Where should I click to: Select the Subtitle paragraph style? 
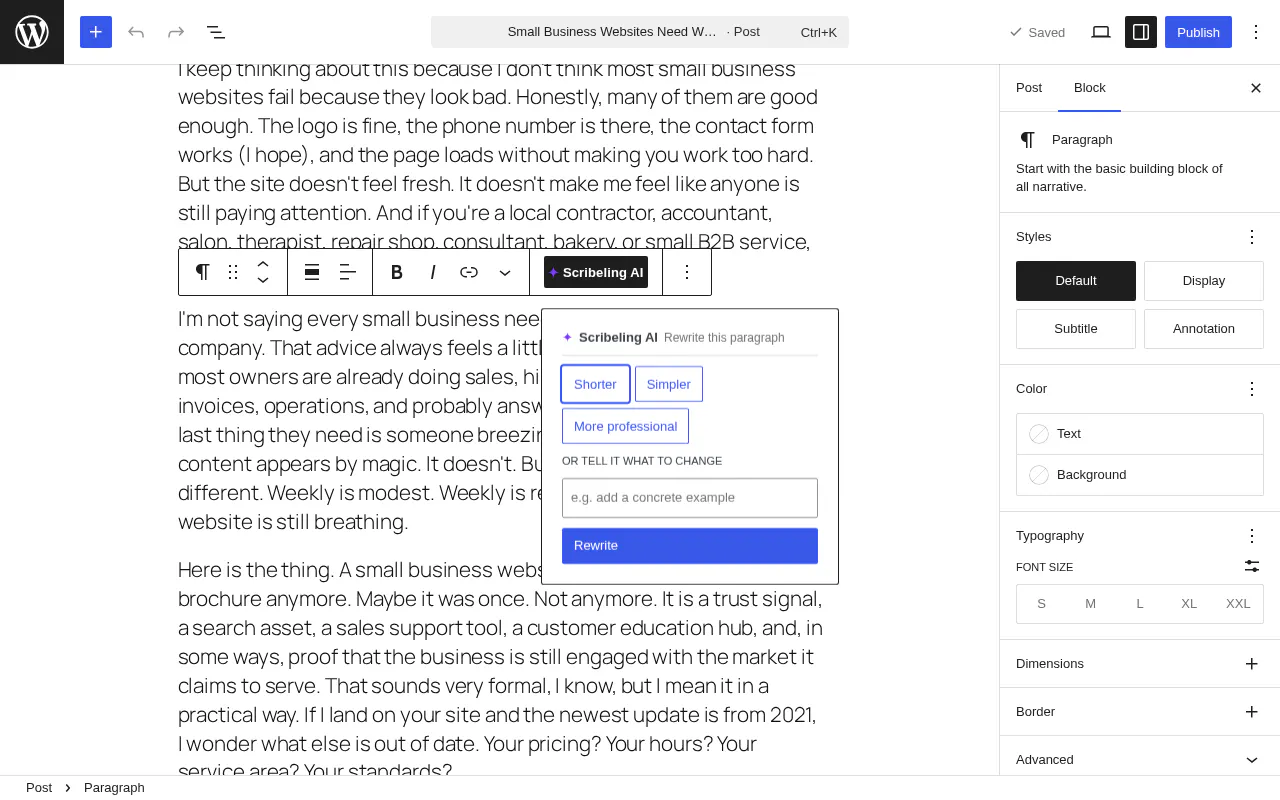(x=1076, y=329)
